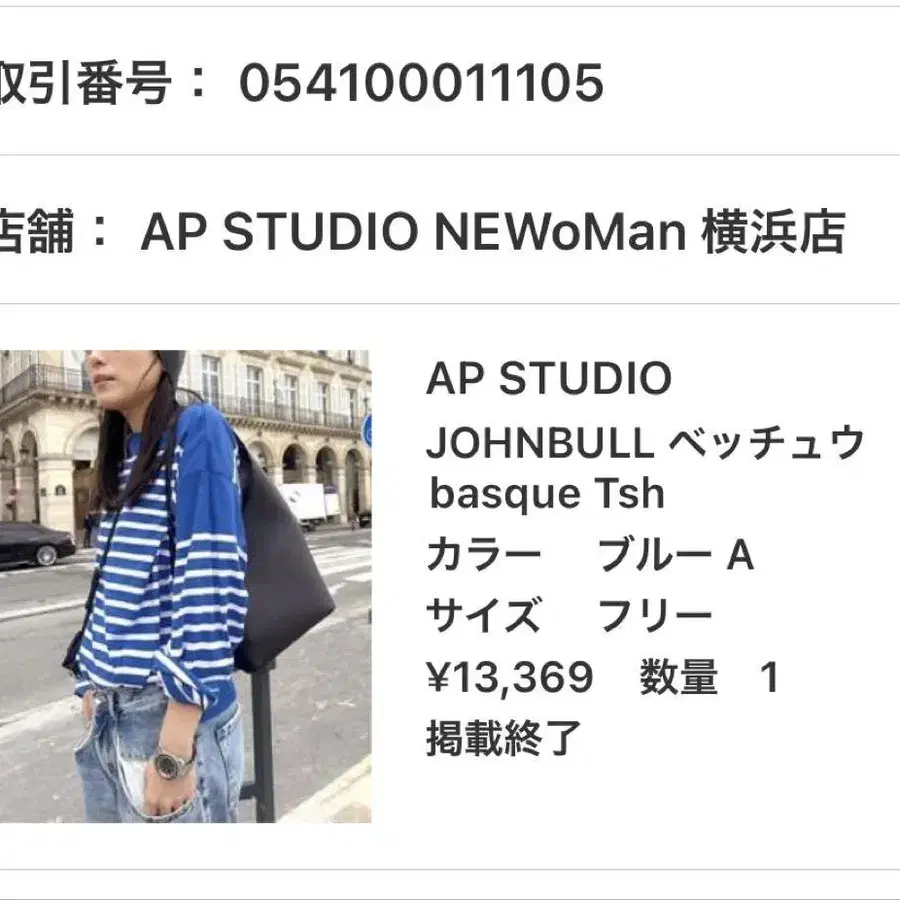Open the blue striped shirt product thumbnail
Viewport: 900px width, 900px height.
click(185, 586)
